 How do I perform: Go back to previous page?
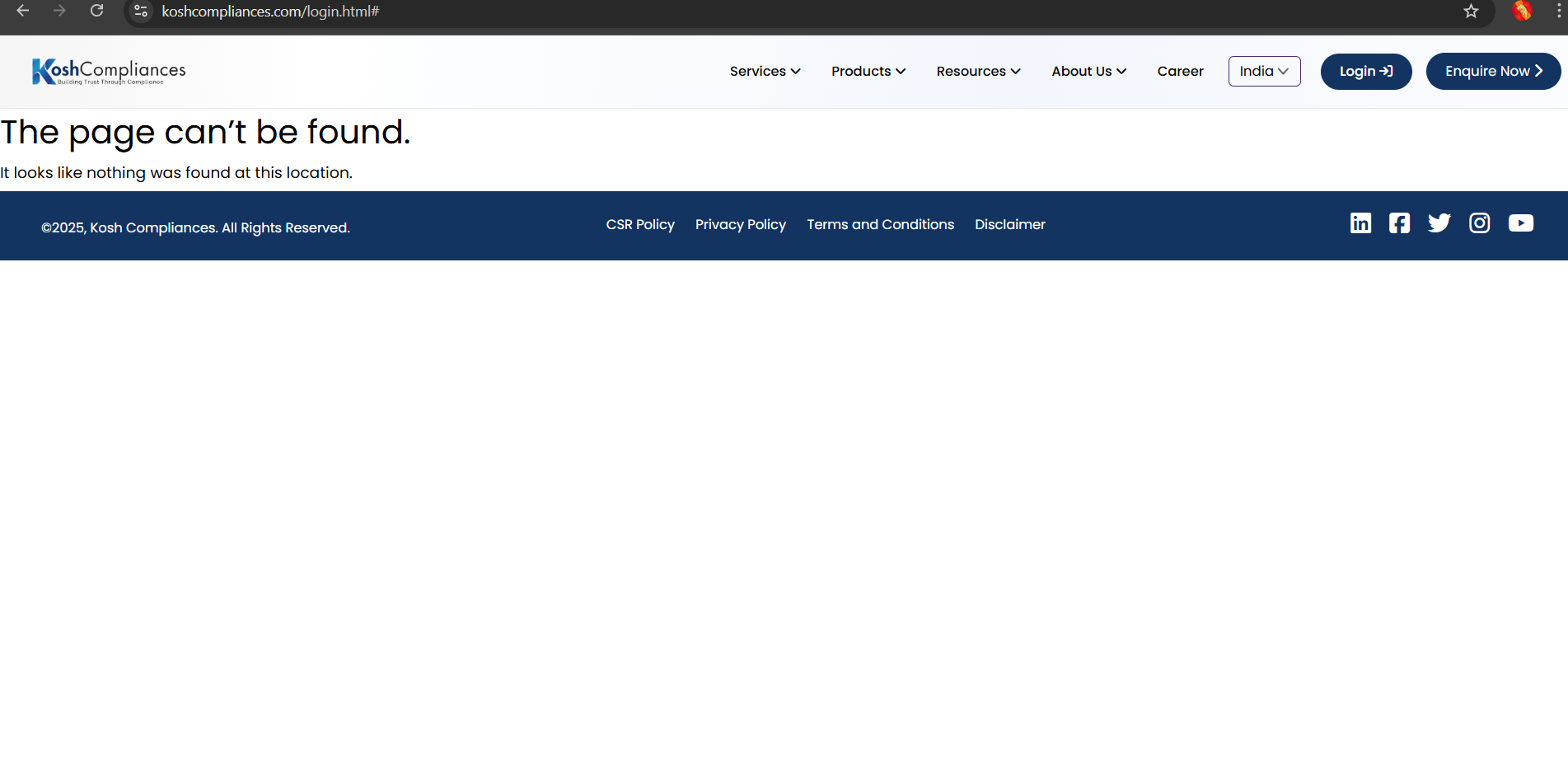coord(23,12)
